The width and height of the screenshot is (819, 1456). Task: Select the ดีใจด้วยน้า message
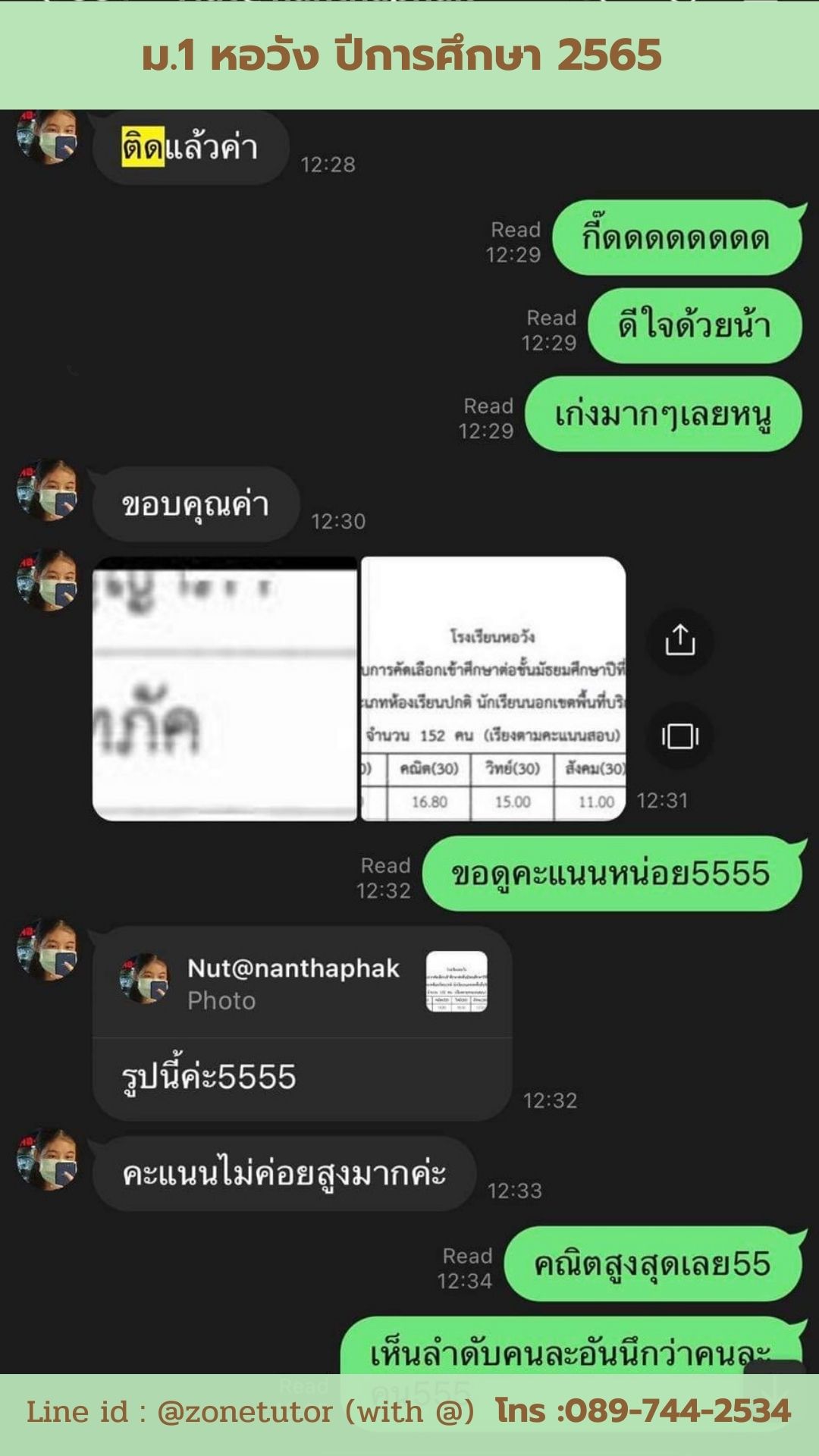click(x=695, y=325)
